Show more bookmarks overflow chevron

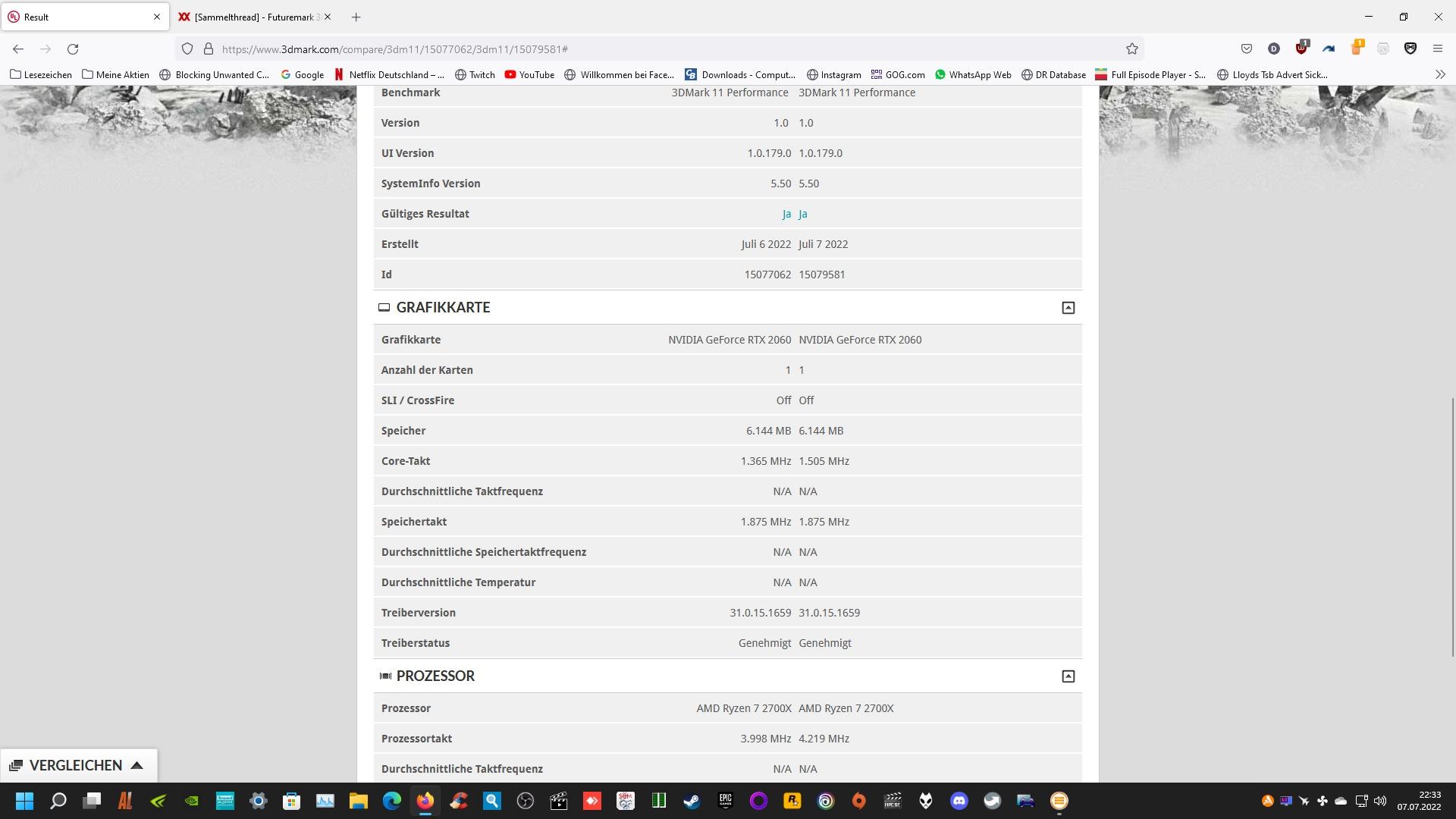(1440, 74)
